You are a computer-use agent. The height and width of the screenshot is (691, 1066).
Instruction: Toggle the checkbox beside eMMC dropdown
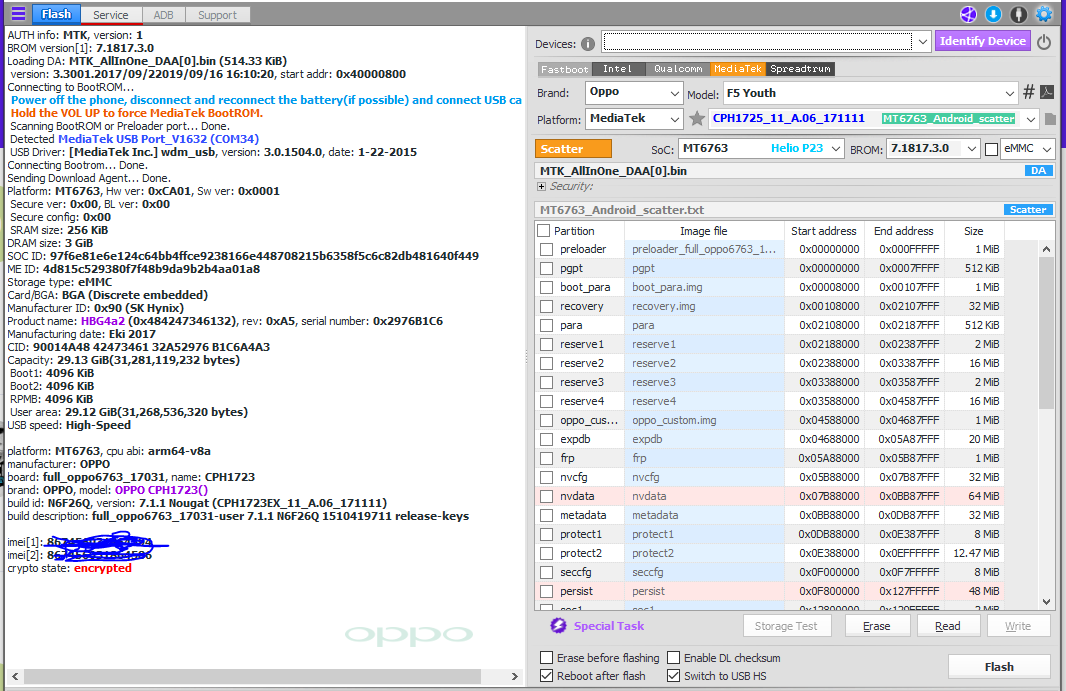coord(991,149)
